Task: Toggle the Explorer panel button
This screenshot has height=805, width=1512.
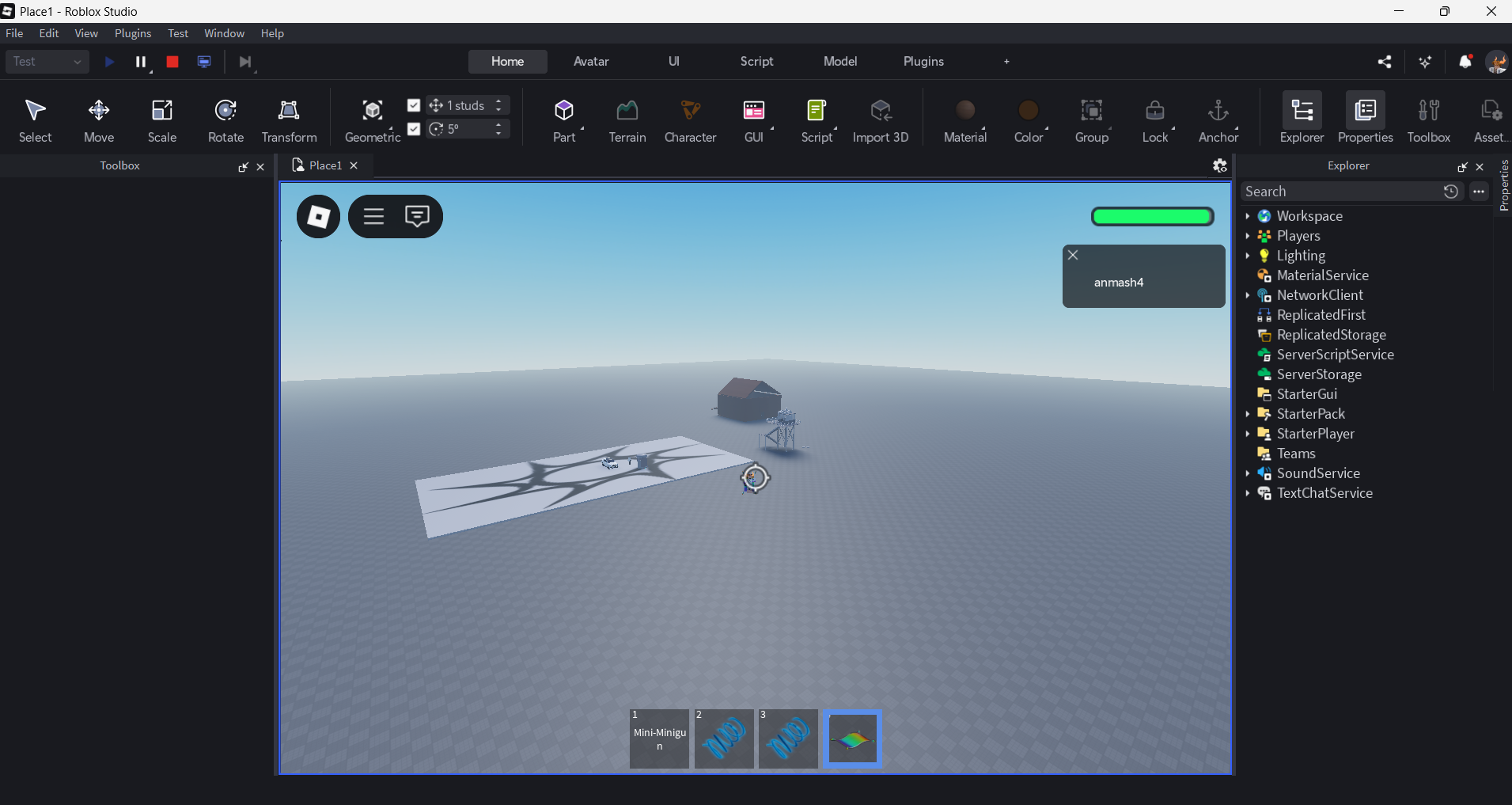Action: 1302,120
